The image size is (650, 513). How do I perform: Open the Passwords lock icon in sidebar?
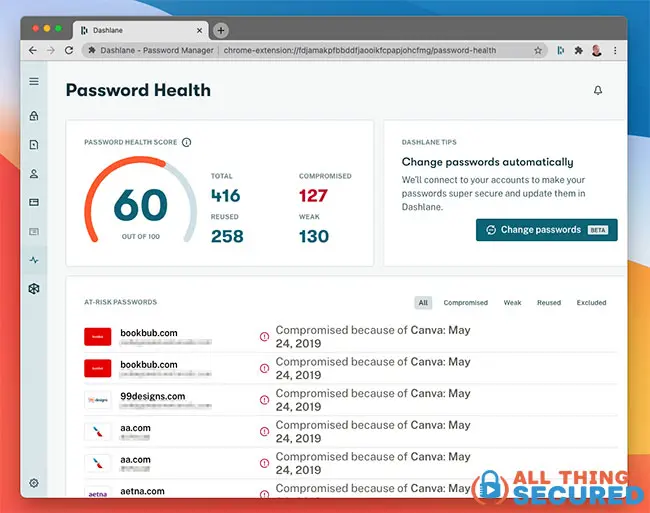coord(34,116)
